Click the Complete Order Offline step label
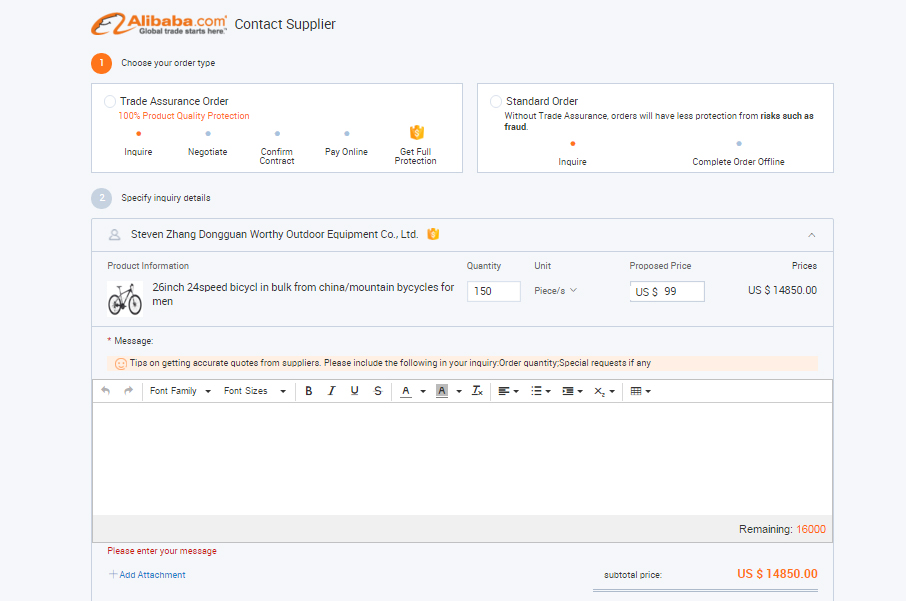This screenshot has width=906, height=601. point(738,162)
